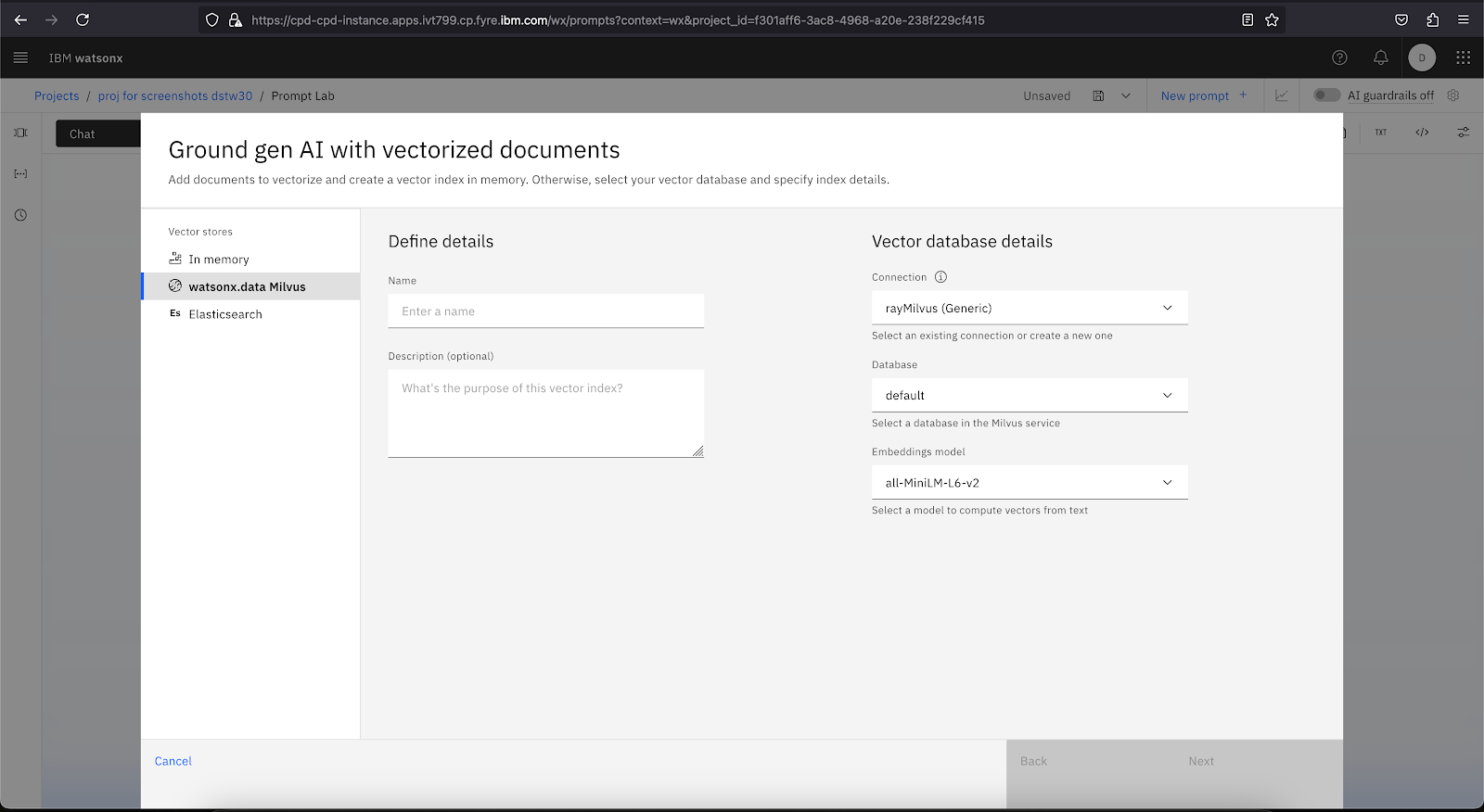The image size is (1484, 812).
Task: Open the Firefox hamburger menu
Action: (x=1464, y=19)
